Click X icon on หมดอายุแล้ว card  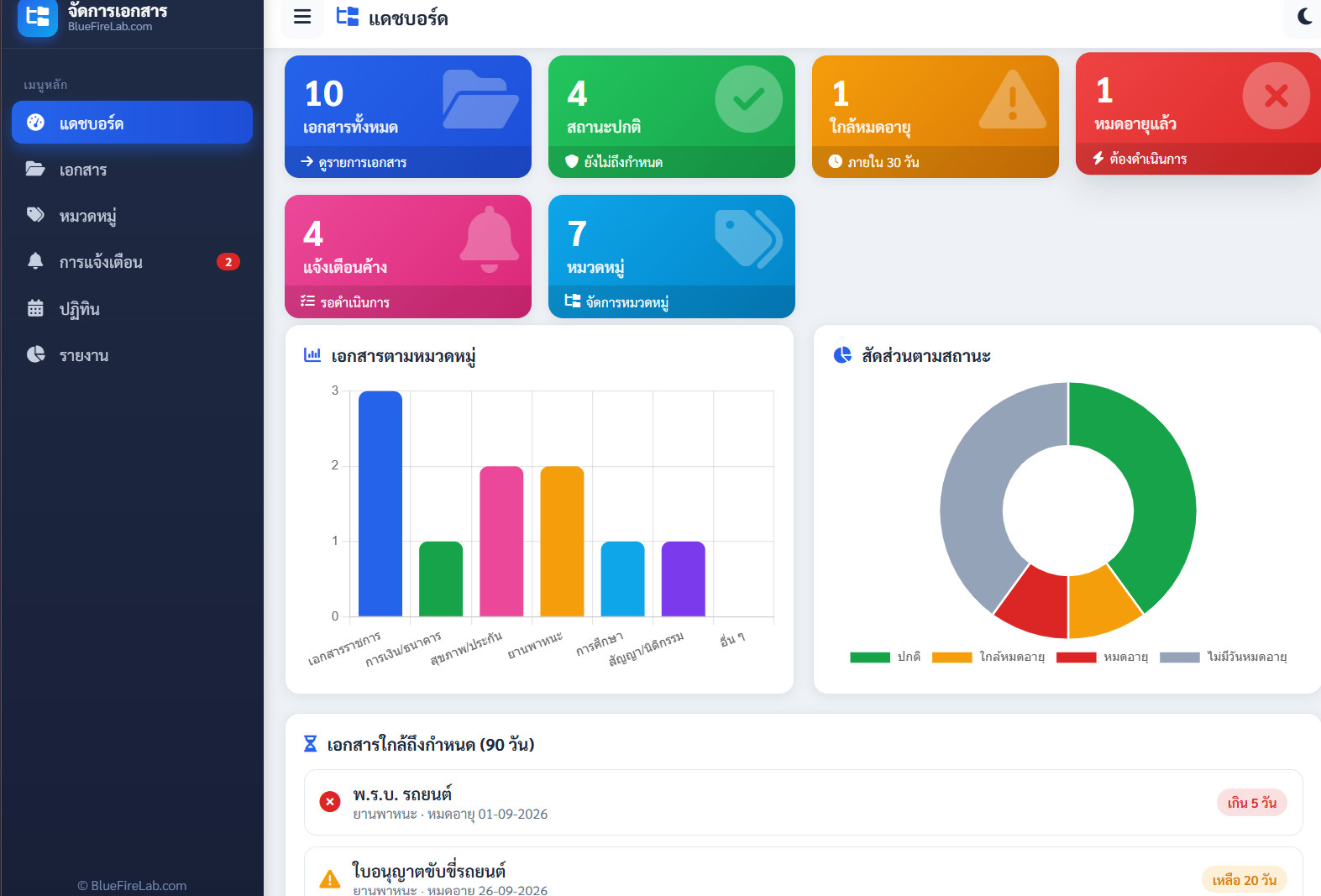click(x=1276, y=96)
